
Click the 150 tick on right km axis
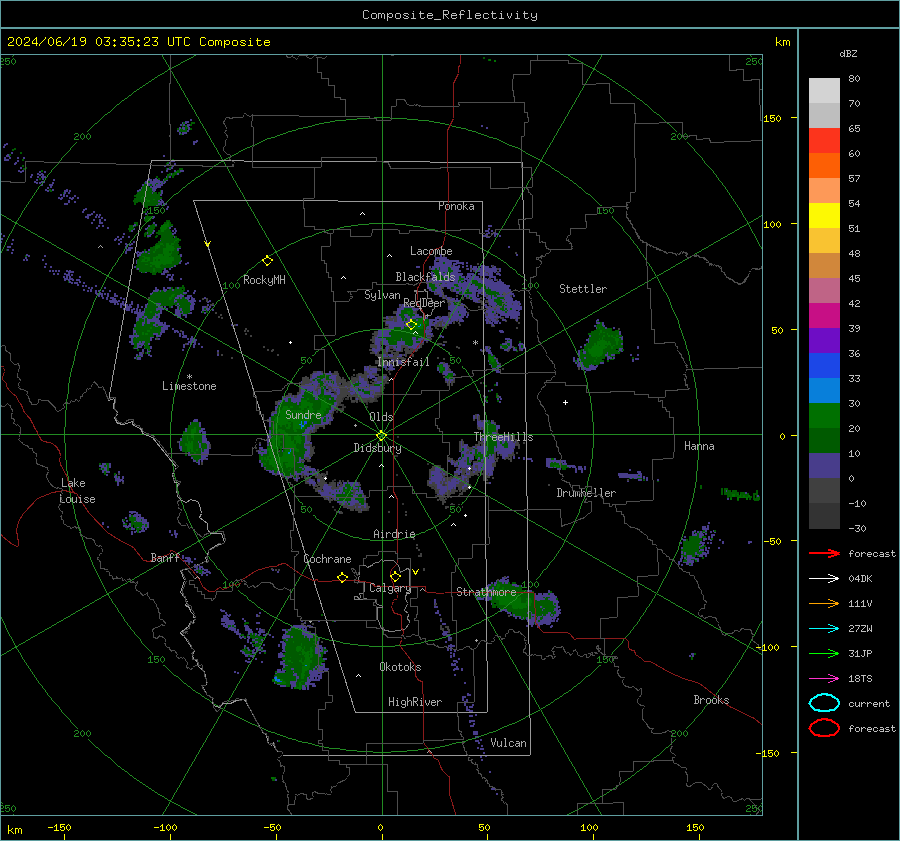pos(773,118)
